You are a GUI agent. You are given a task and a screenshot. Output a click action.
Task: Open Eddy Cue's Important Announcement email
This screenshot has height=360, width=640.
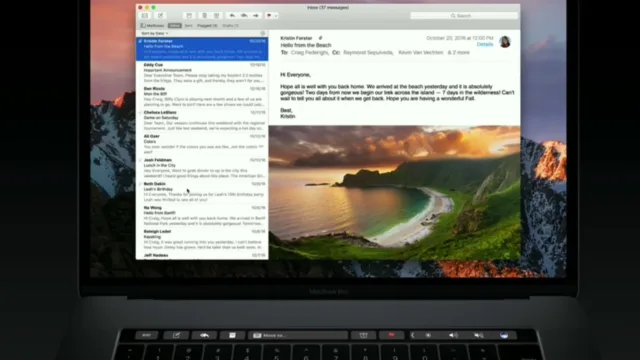point(202,73)
